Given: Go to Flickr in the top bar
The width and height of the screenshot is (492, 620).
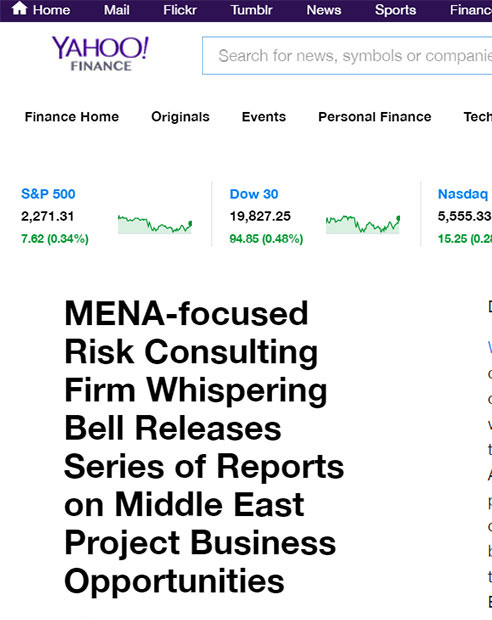Looking at the screenshot, I should (x=180, y=10).
